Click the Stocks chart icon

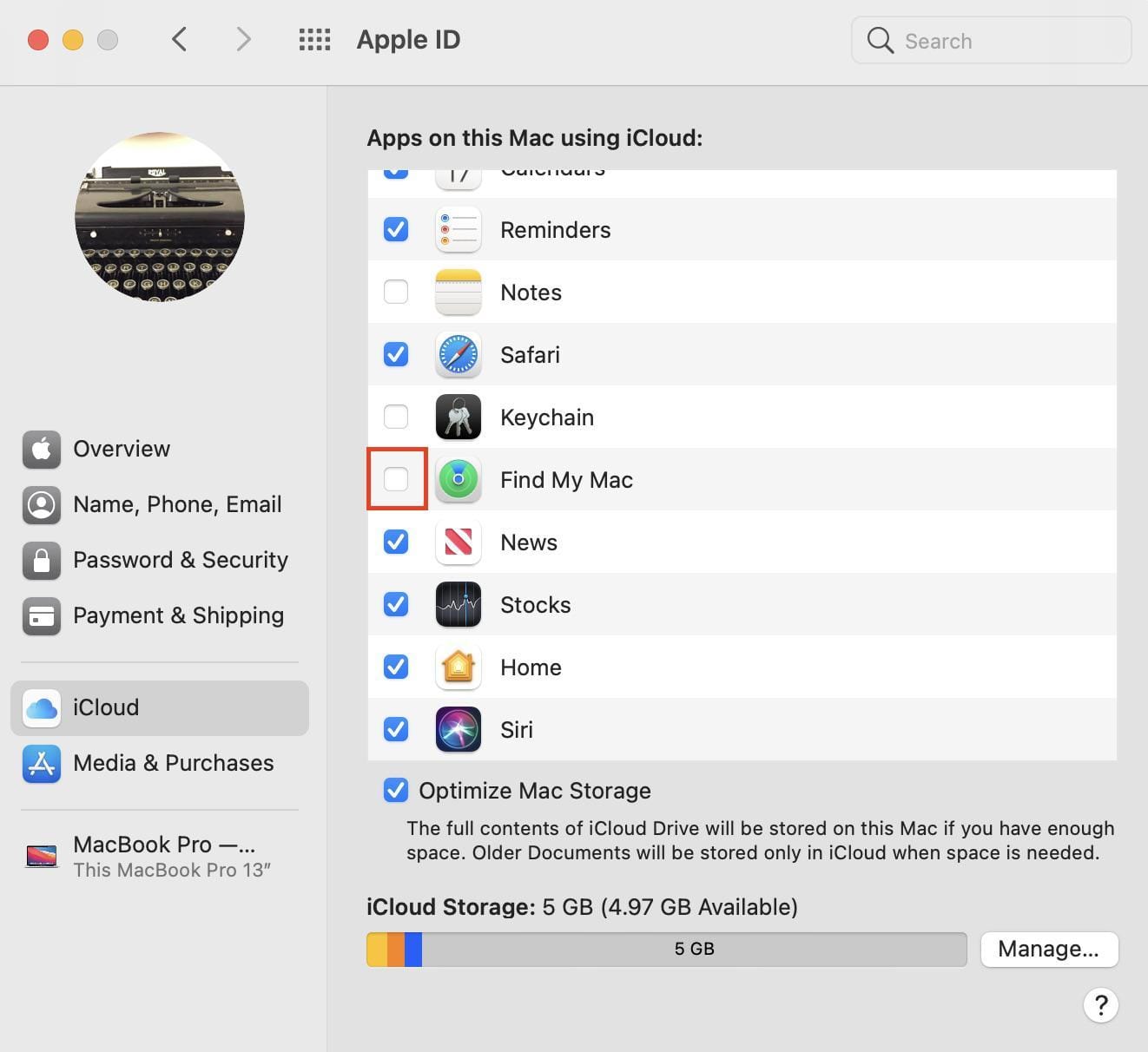pos(459,605)
